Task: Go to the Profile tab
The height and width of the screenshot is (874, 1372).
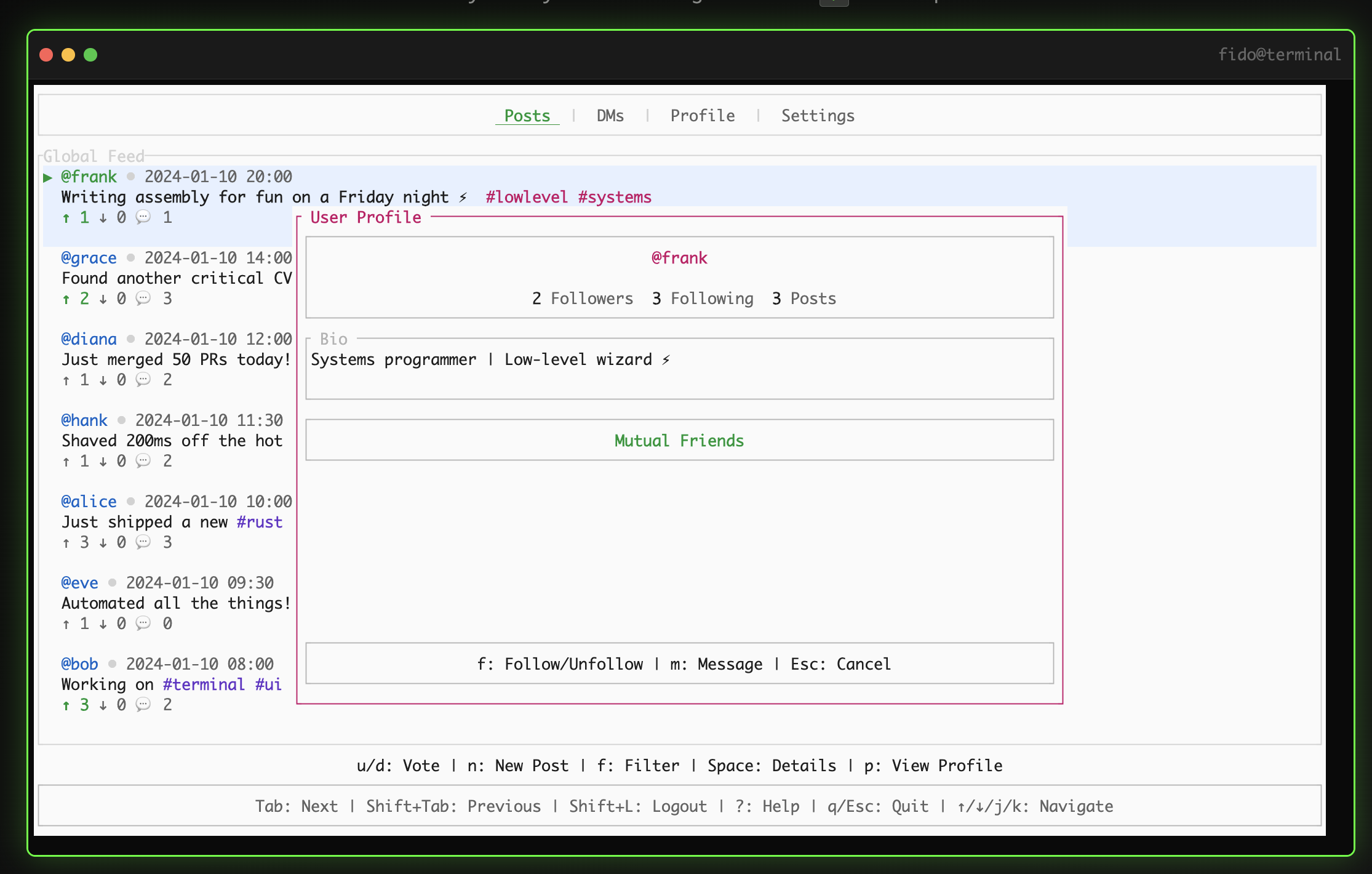Action: point(702,116)
